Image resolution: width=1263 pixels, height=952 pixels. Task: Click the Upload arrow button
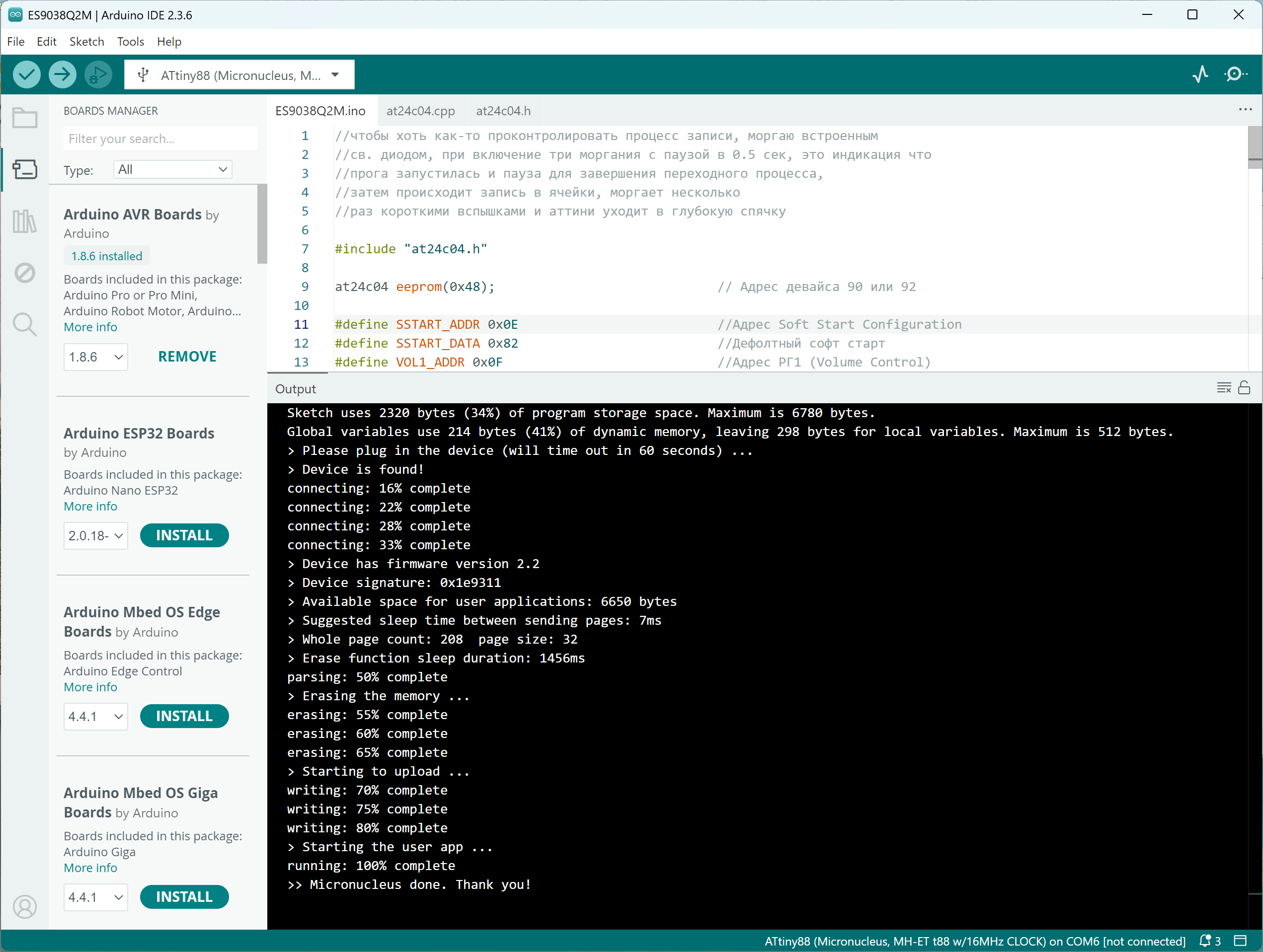tap(62, 74)
